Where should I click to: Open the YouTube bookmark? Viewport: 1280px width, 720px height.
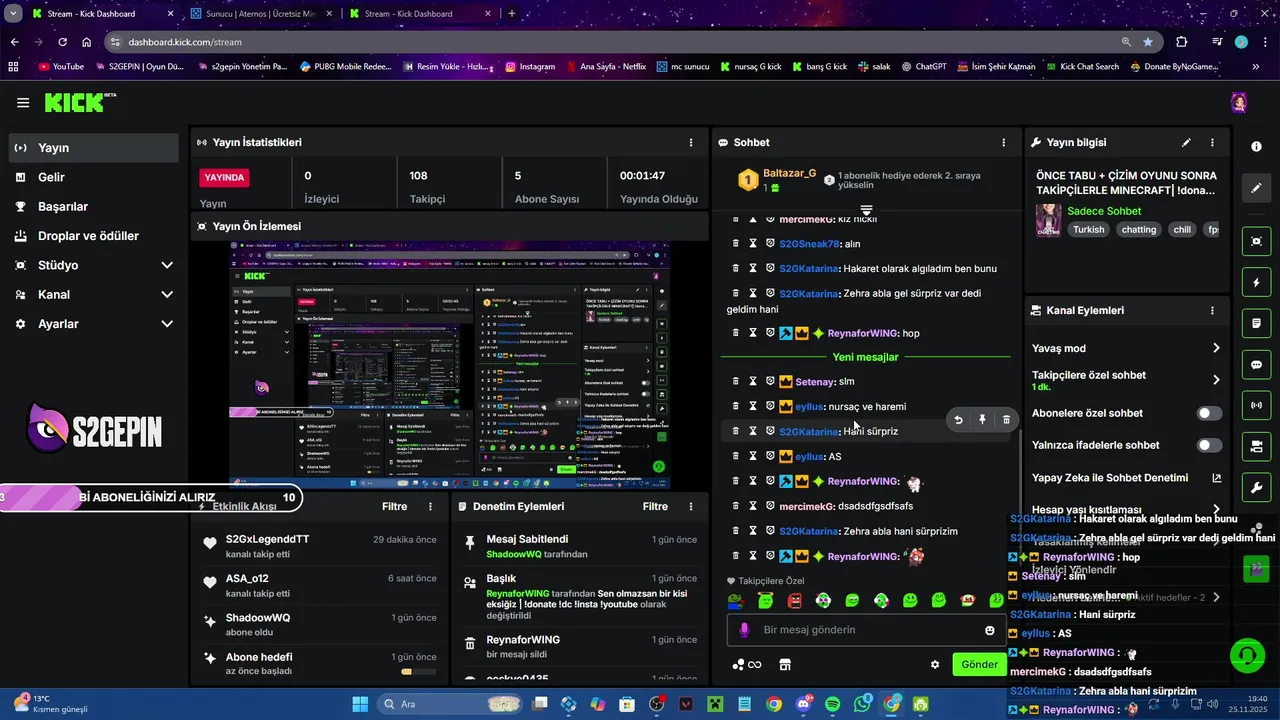tap(60, 66)
